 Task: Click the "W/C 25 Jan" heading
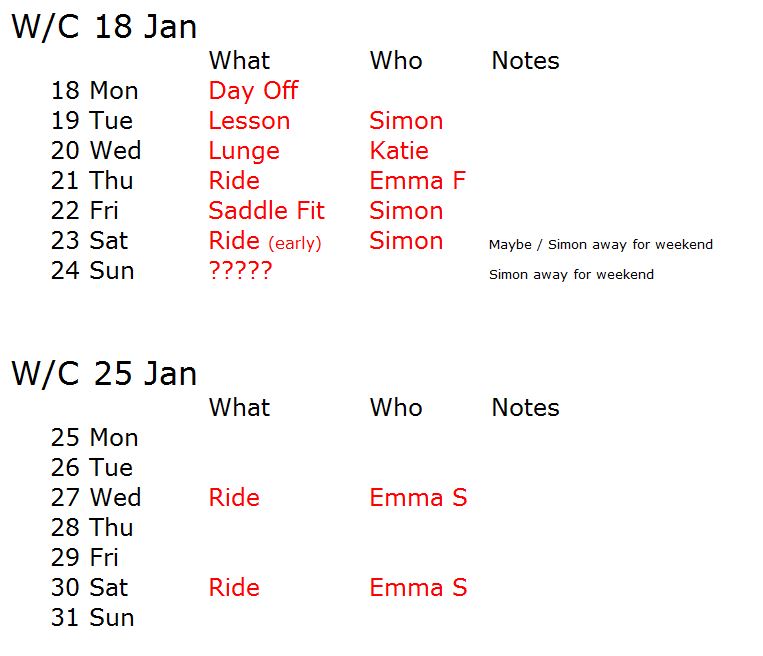coord(104,374)
